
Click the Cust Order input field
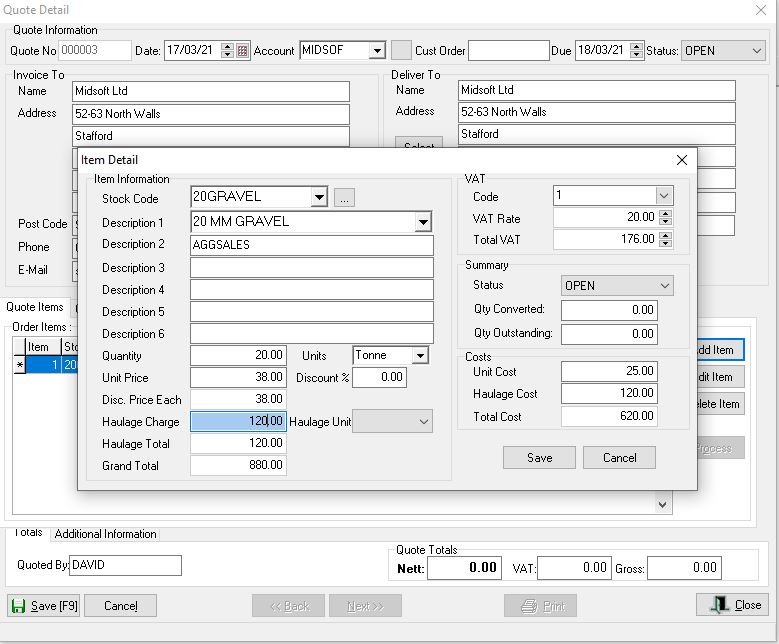pos(508,51)
